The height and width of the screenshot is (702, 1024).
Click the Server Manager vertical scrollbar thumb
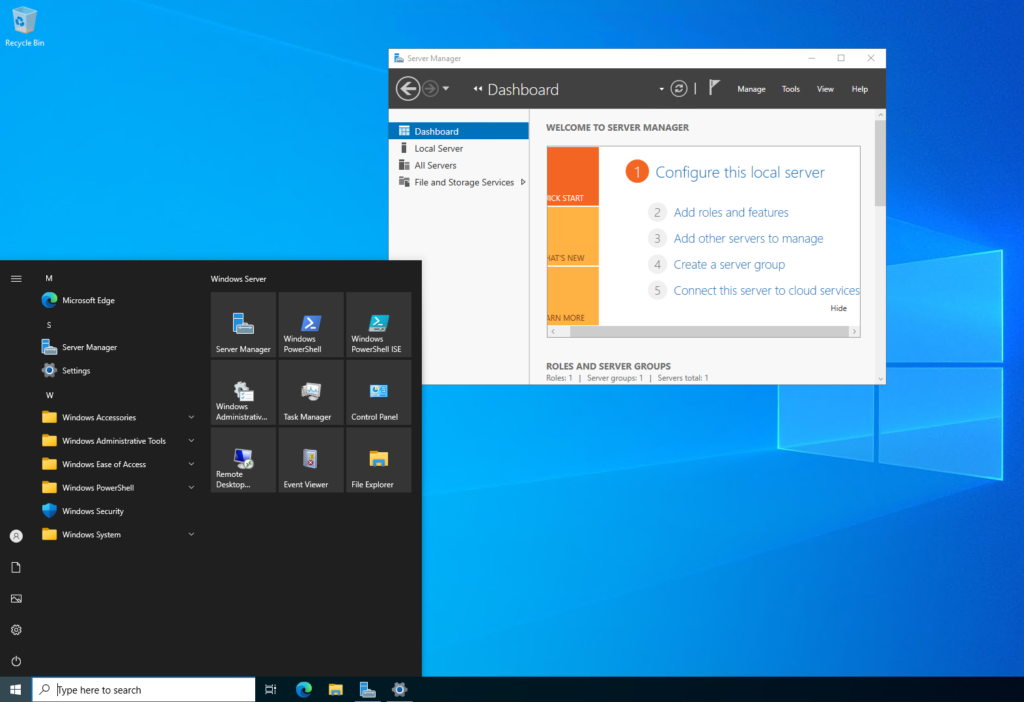880,163
